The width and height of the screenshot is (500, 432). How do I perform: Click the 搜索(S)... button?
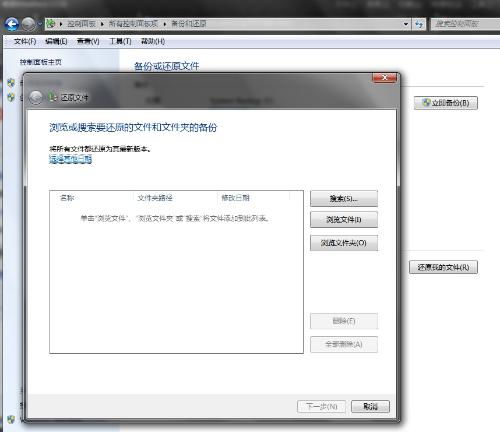point(344,199)
